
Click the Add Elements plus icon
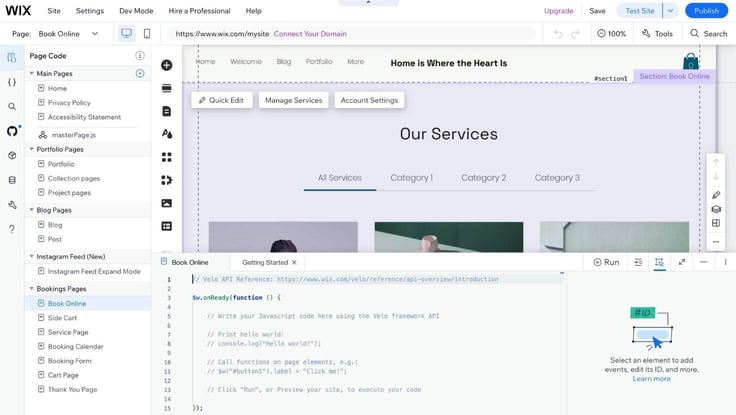[167, 65]
